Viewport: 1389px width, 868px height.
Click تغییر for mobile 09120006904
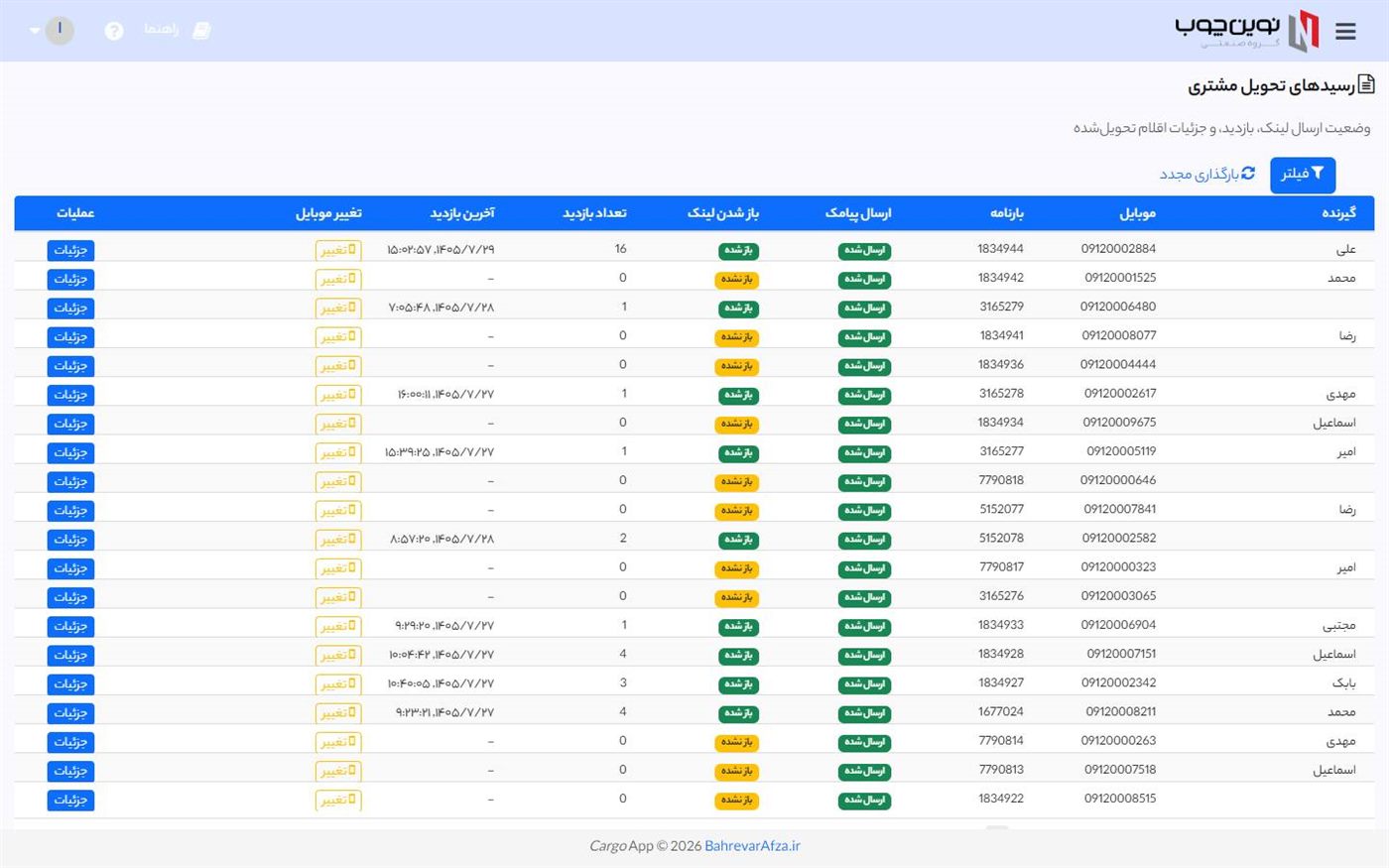pos(338,626)
